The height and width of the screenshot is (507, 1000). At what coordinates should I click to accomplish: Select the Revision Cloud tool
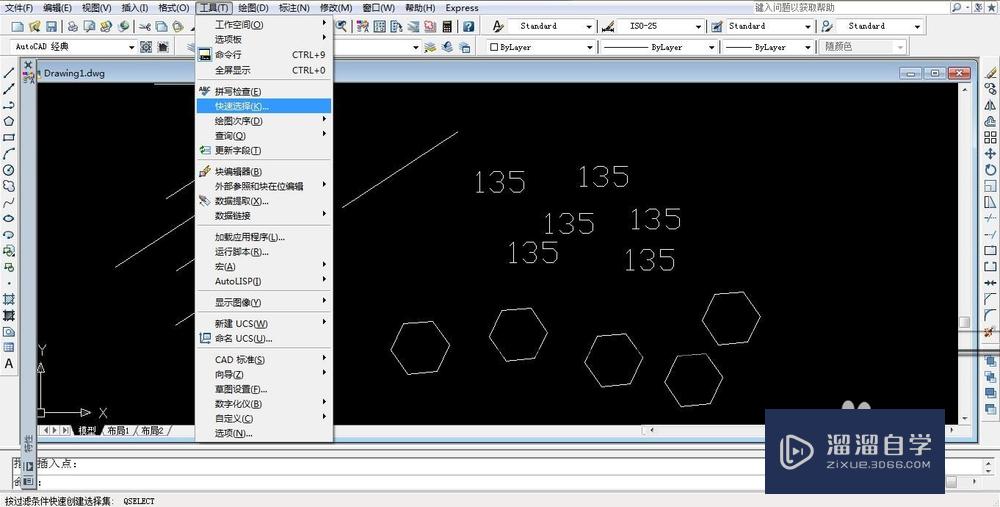point(8,186)
